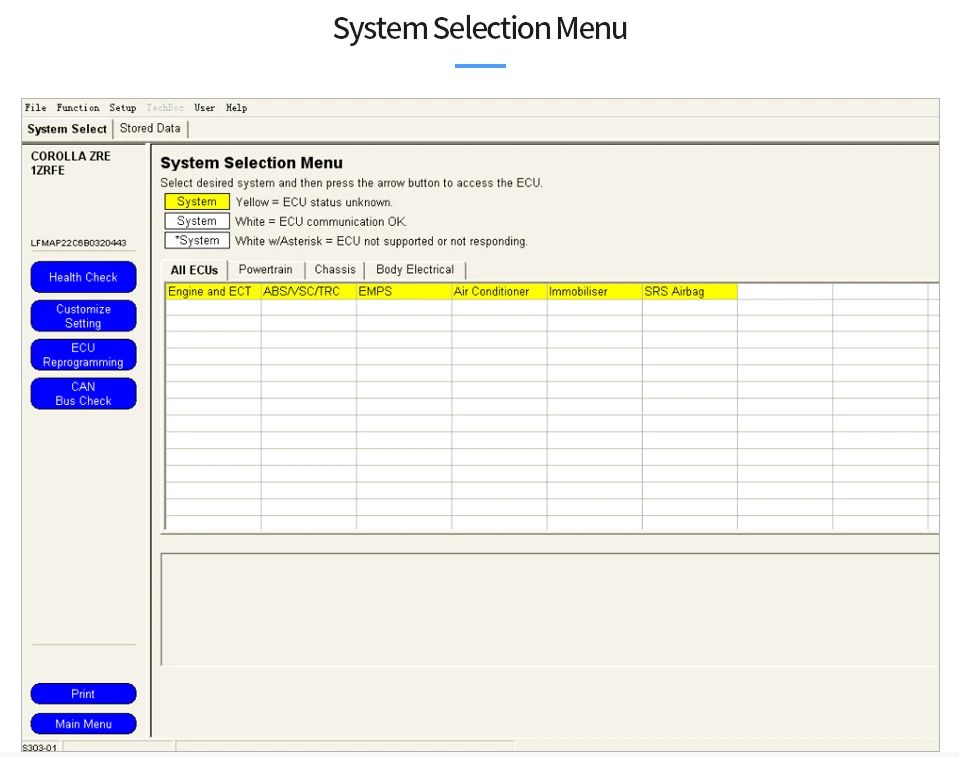Switch to the Stored Data tab
Image resolution: width=960 pixels, height=757 pixels.
[150, 129]
